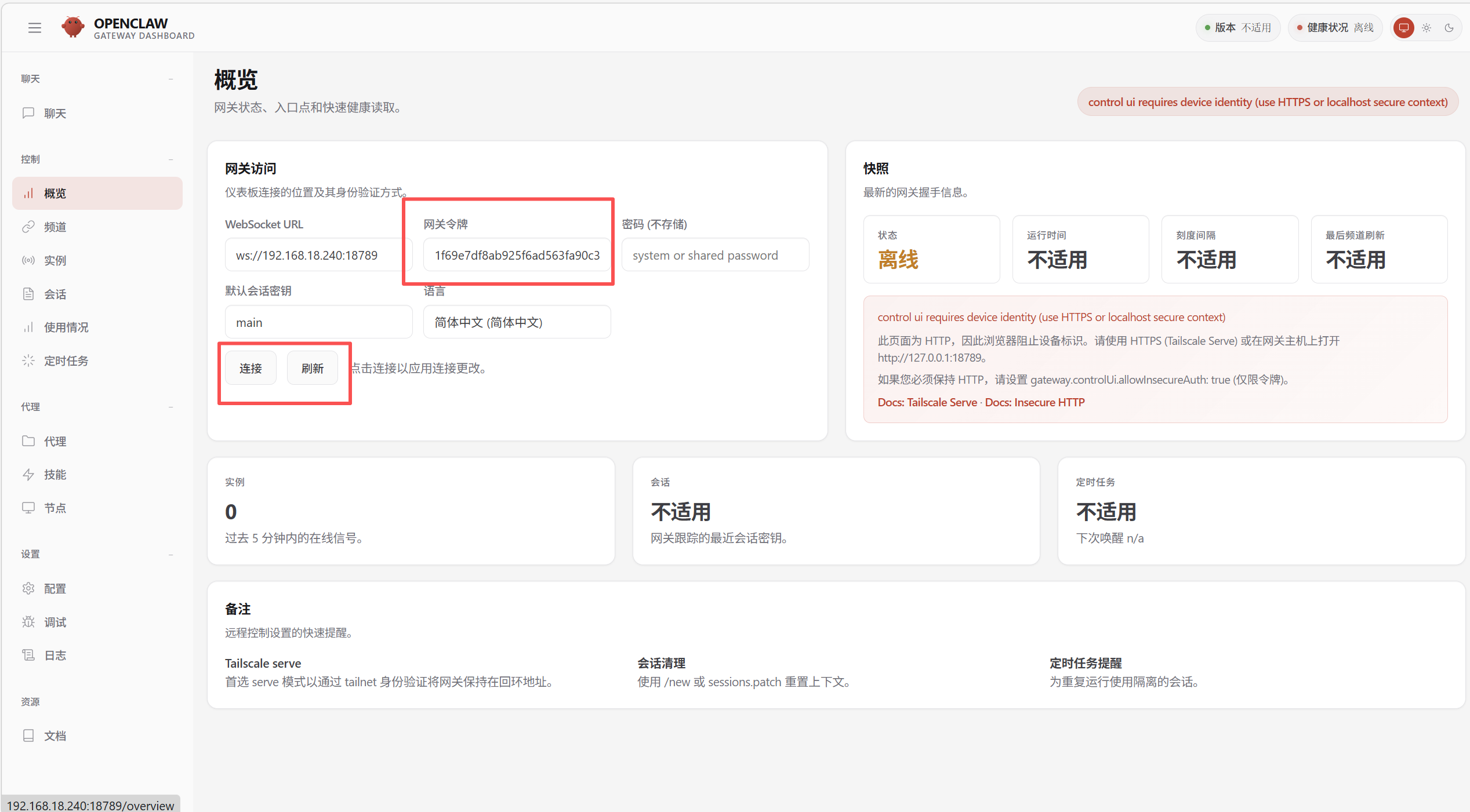Screen dimensions: 1470x812
Task: Click the 连接 connect button
Action: tap(251, 369)
